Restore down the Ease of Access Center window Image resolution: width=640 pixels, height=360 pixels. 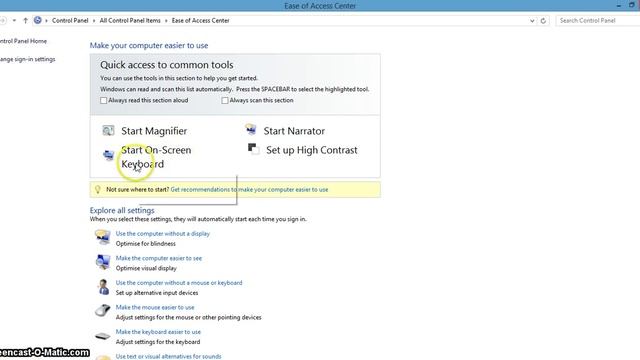632,5
